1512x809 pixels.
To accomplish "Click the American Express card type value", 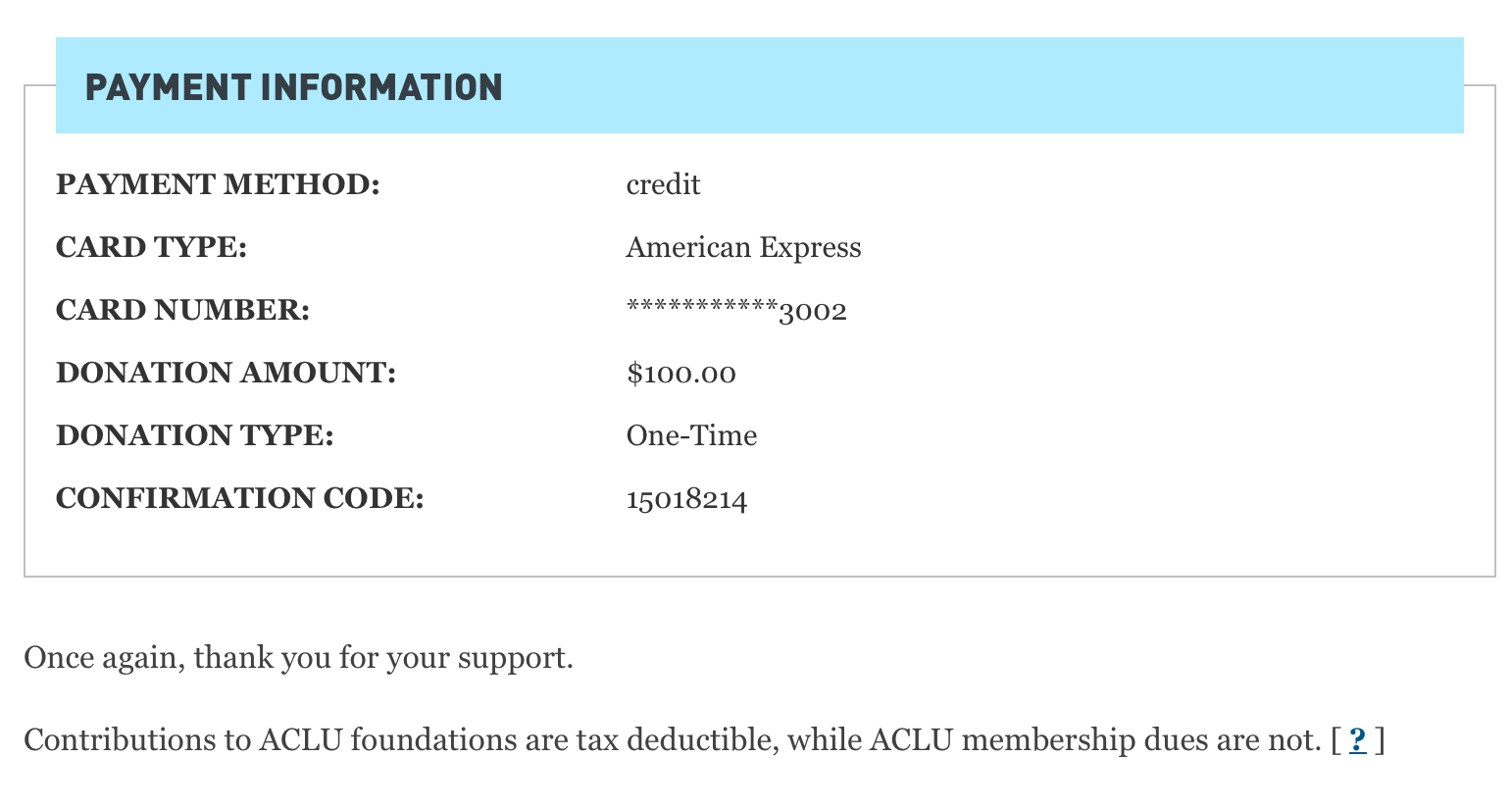I will [744, 247].
